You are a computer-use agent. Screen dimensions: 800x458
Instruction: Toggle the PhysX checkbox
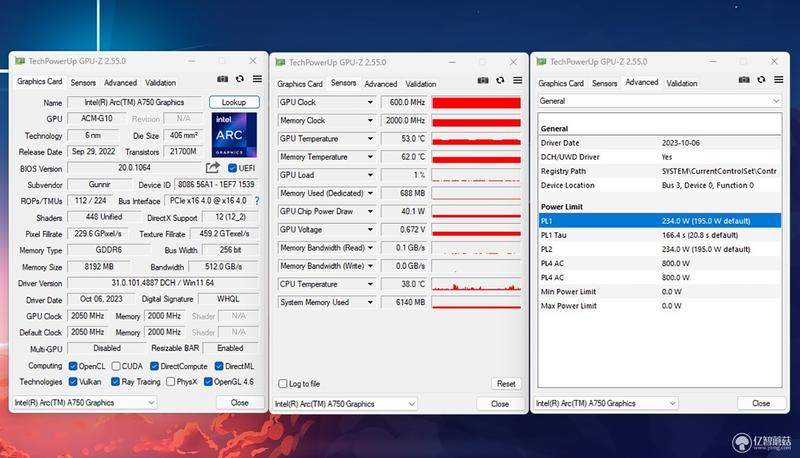[170, 381]
